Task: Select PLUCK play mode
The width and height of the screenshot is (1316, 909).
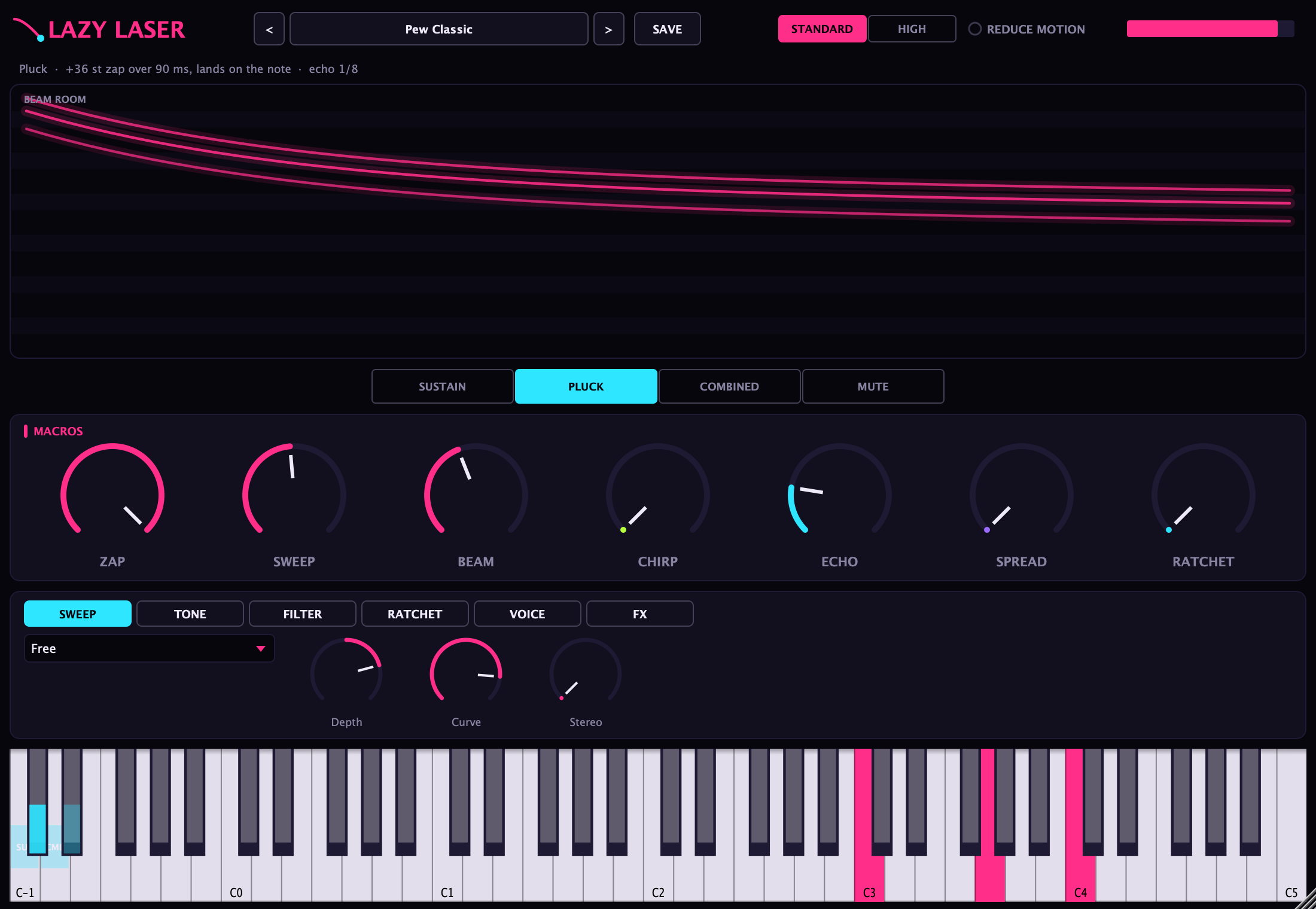Action: click(x=586, y=386)
